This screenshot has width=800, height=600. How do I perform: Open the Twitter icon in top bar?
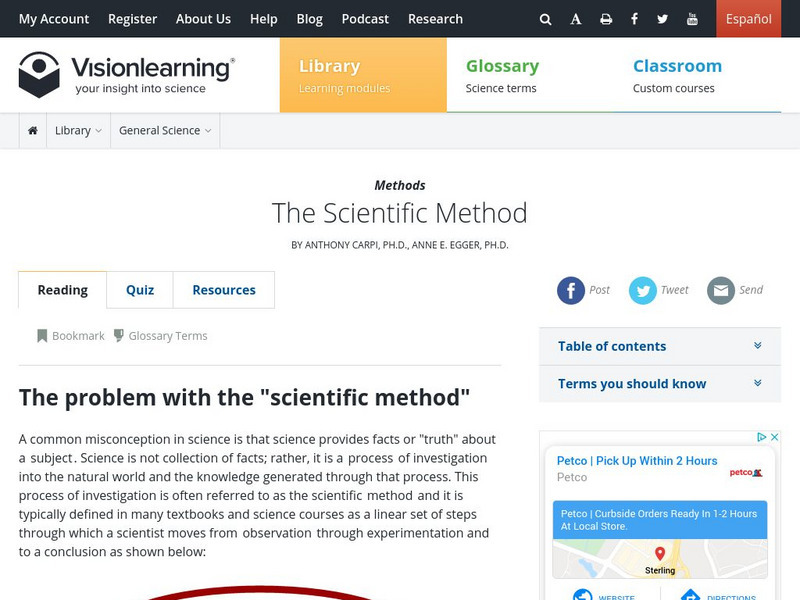[663, 19]
